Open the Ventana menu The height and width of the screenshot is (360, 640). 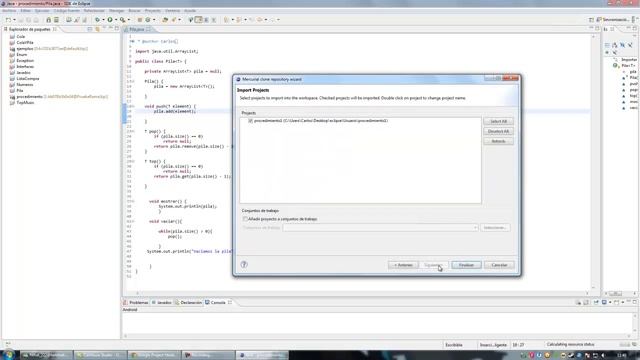click(x=172, y=11)
